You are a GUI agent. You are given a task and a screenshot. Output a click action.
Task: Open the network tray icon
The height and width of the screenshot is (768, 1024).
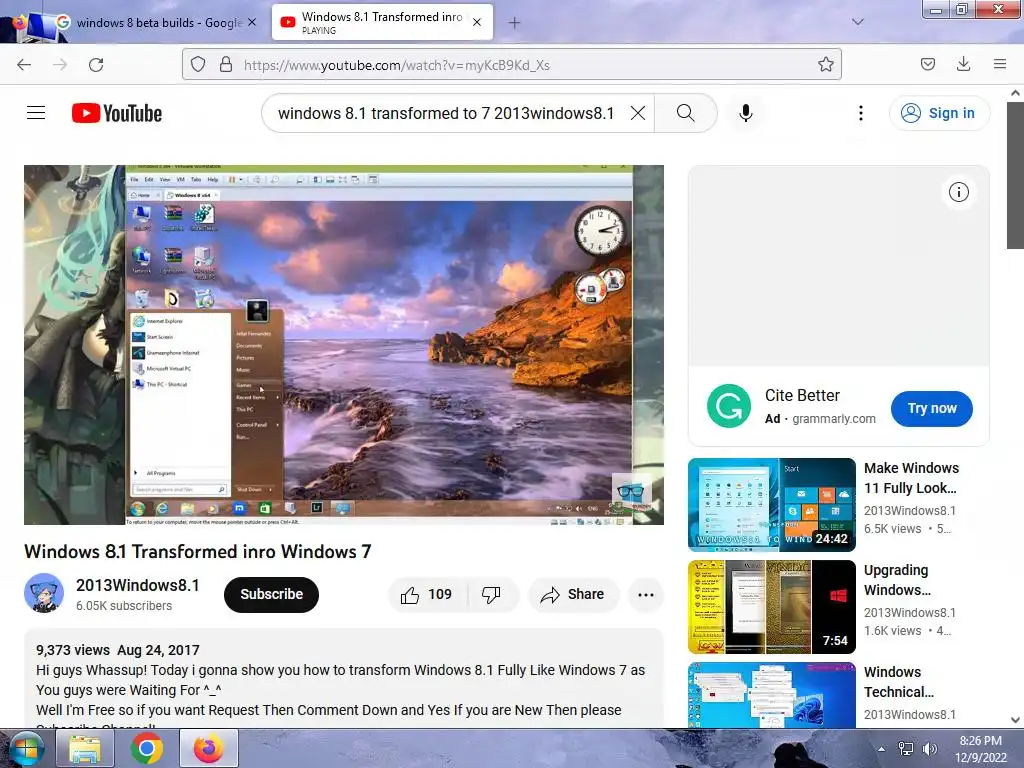pos(905,749)
